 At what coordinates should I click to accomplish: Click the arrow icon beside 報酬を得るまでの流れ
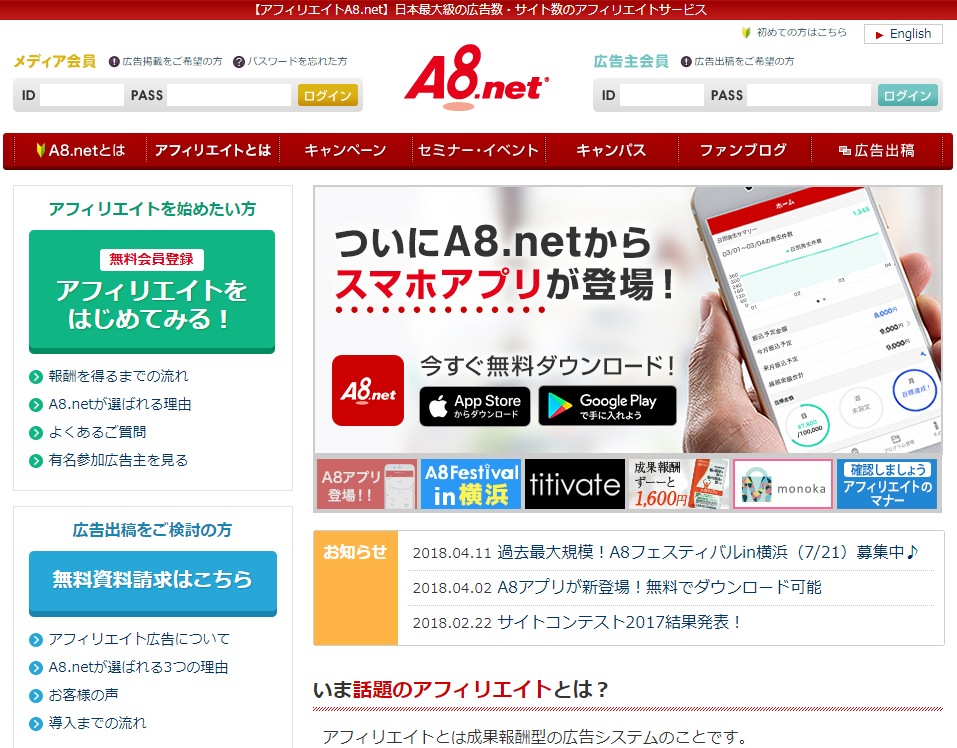coord(36,377)
